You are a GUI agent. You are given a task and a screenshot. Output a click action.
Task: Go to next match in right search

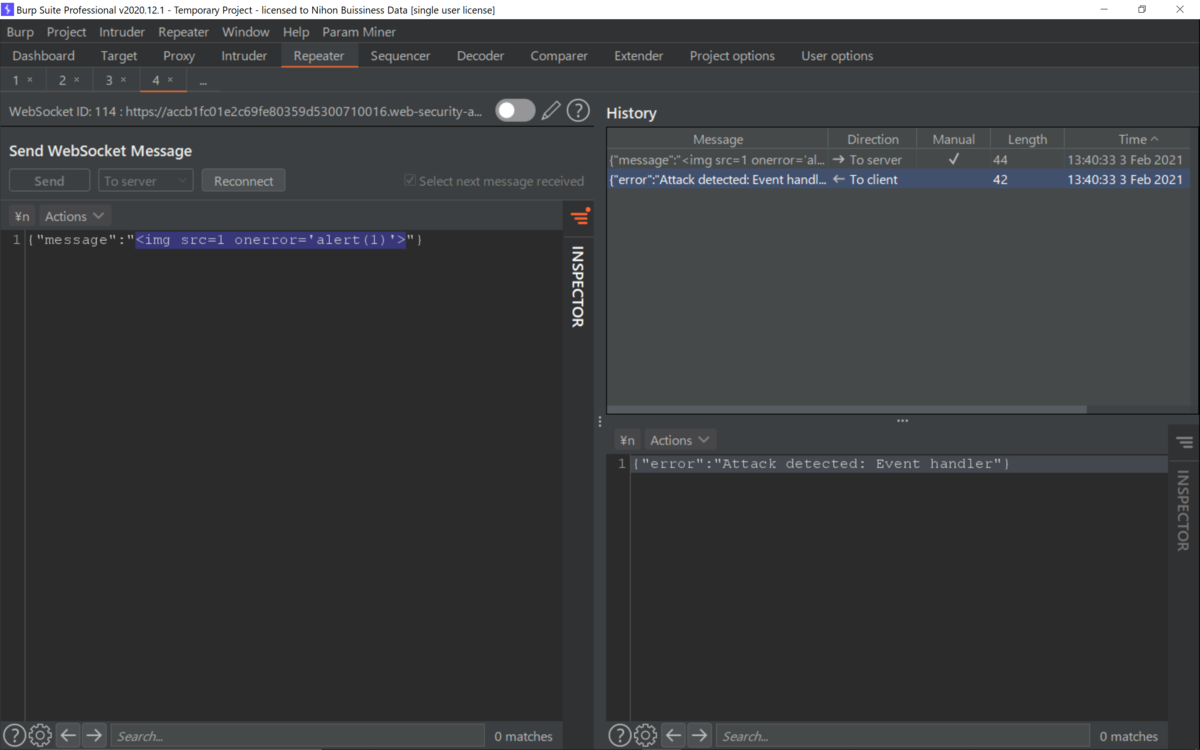(x=700, y=736)
